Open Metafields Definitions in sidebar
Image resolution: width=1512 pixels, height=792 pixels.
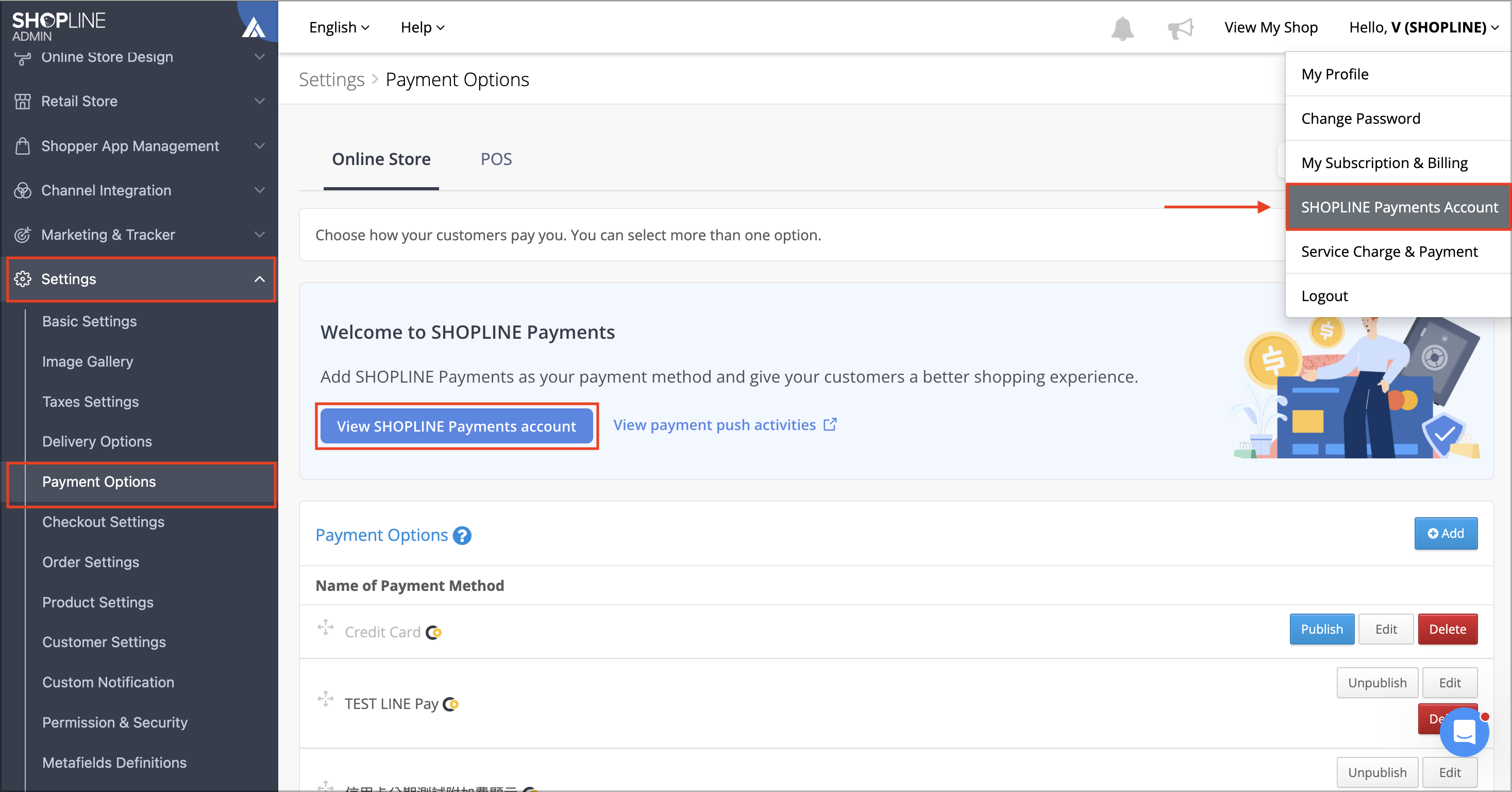[114, 763]
